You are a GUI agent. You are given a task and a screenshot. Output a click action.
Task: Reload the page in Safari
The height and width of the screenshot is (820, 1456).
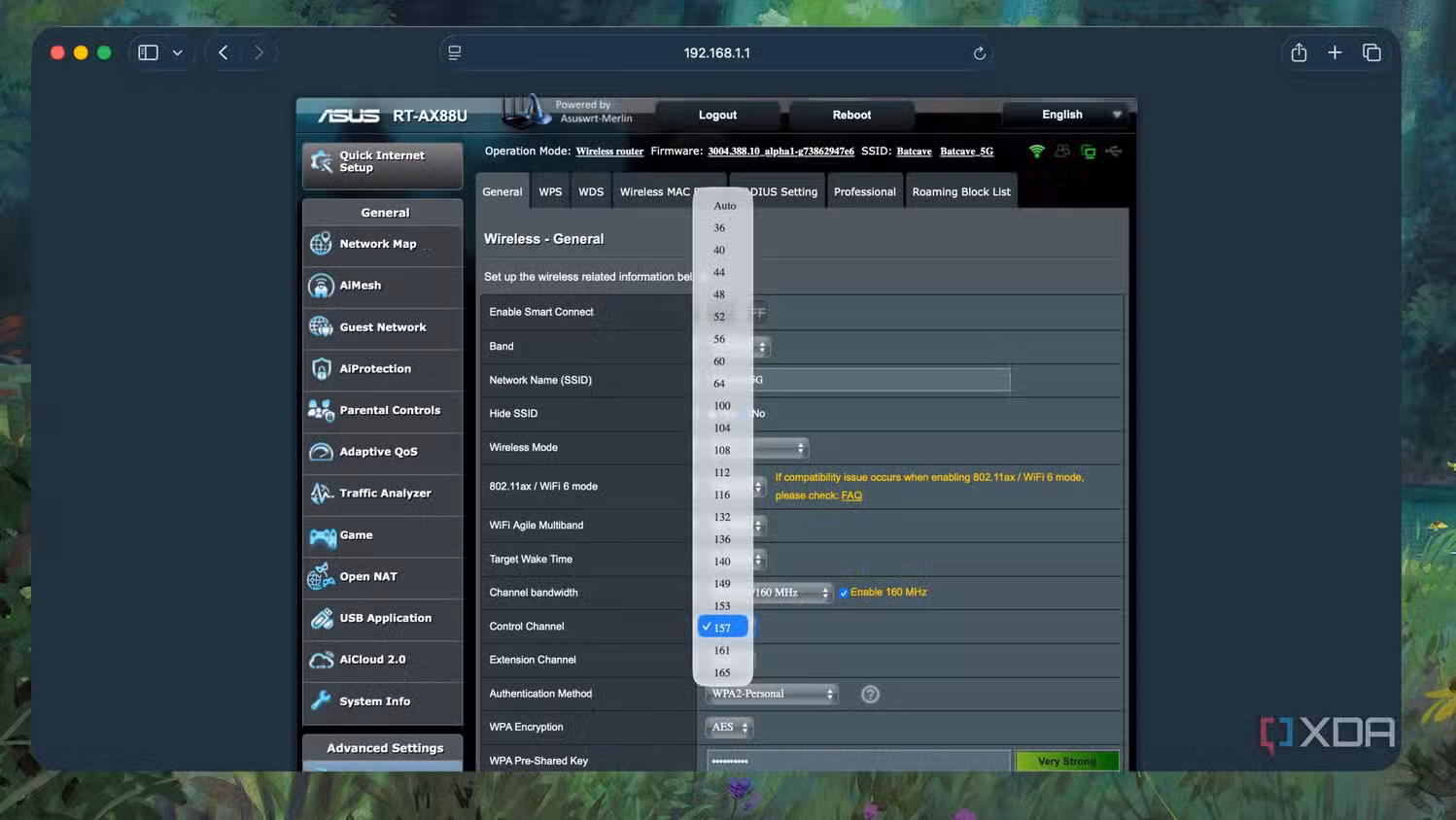point(980,53)
